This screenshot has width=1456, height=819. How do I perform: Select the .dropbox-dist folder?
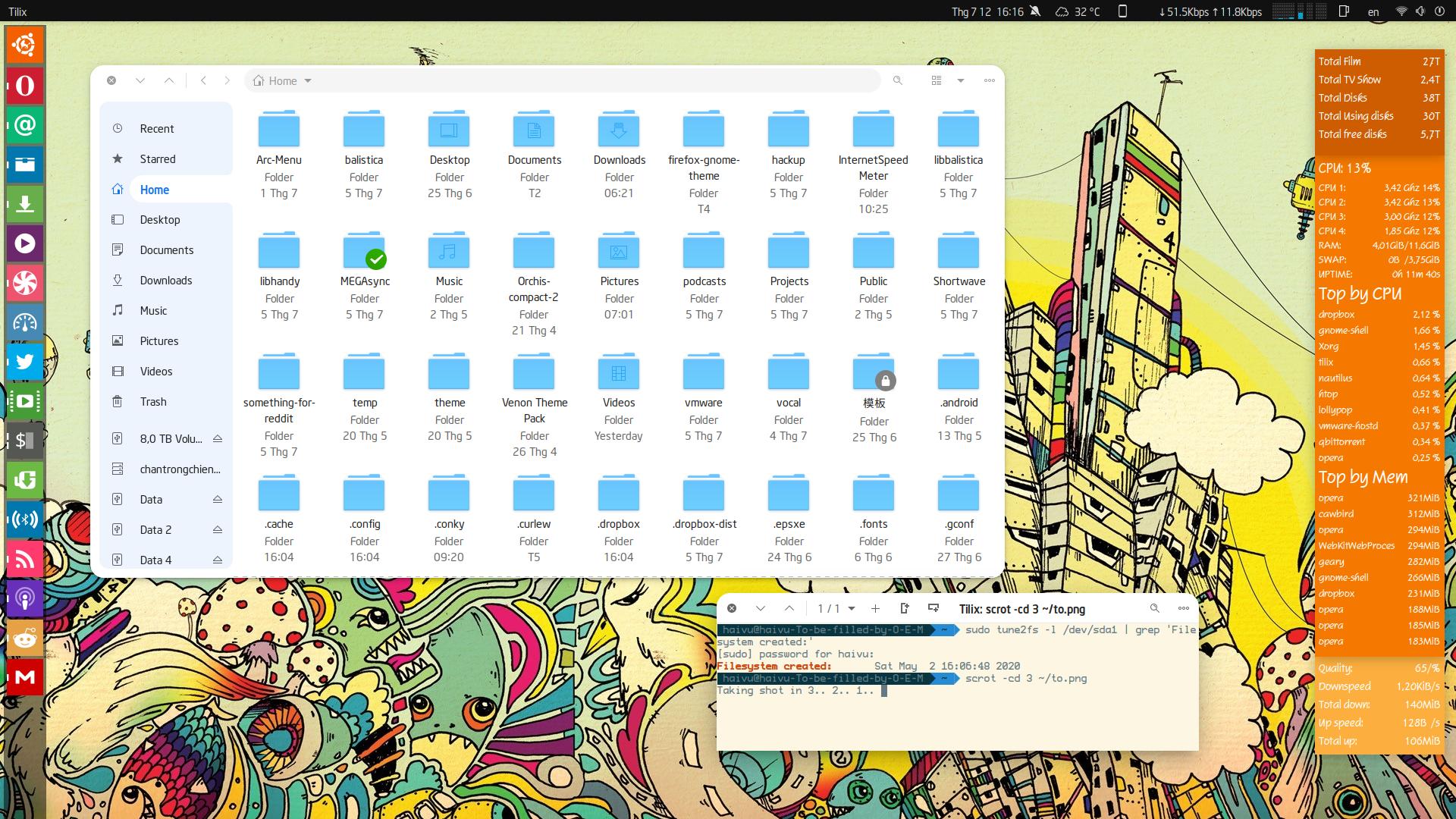(x=704, y=519)
